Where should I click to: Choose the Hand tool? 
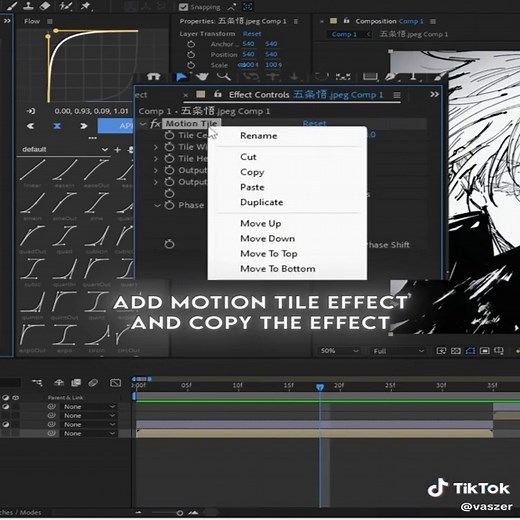pos(202,77)
